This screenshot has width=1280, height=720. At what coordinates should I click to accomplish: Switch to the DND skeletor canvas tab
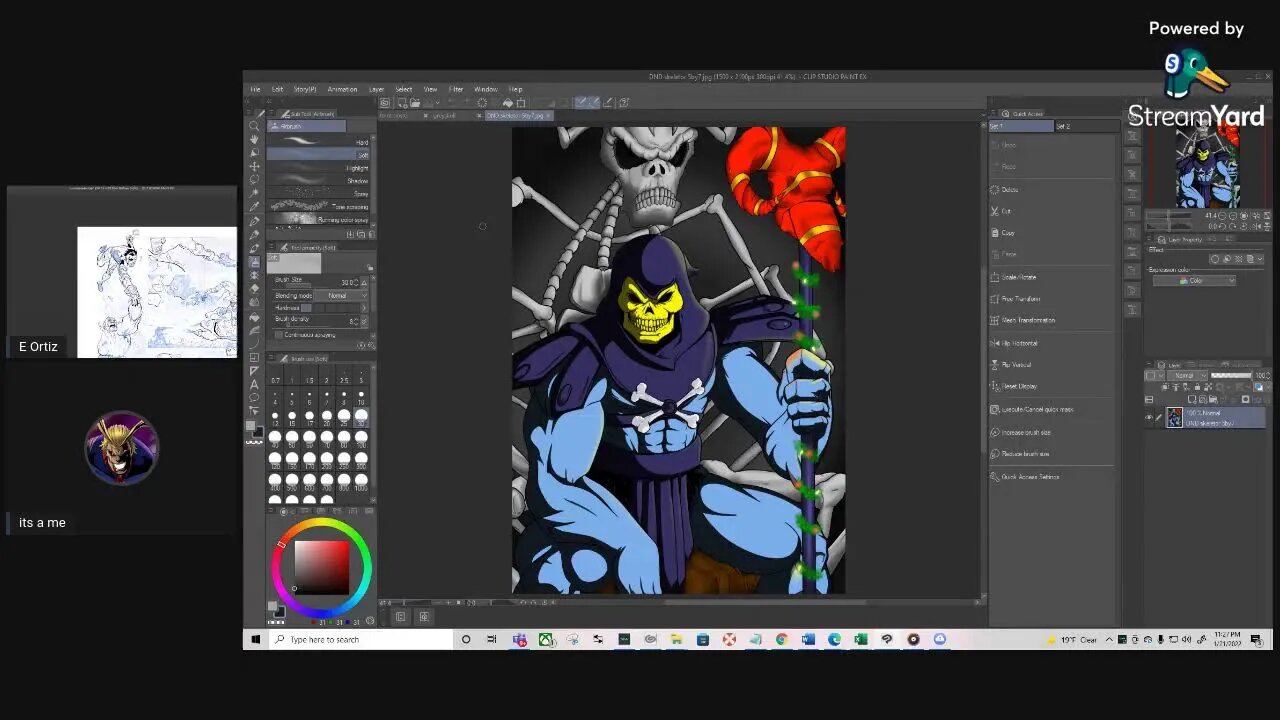[x=518, y=115]
